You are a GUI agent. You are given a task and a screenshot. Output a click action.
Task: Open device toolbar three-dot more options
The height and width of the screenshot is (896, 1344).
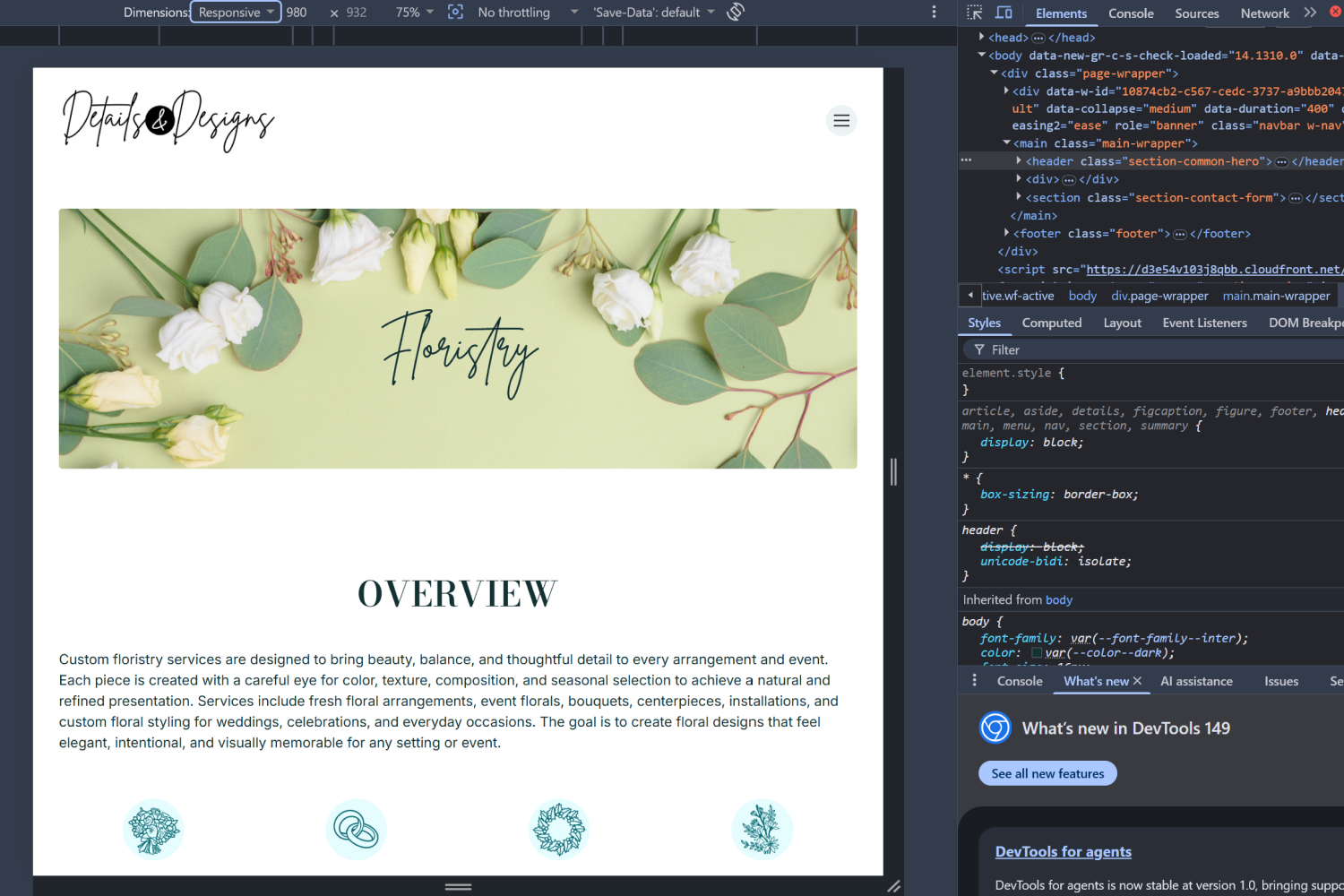pos(934,12)
